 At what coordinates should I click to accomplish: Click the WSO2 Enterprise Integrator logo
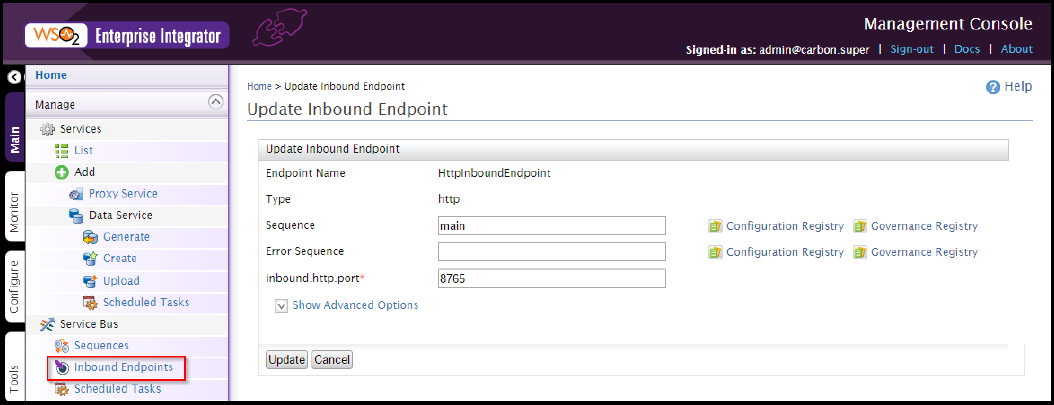pos(126,36)
